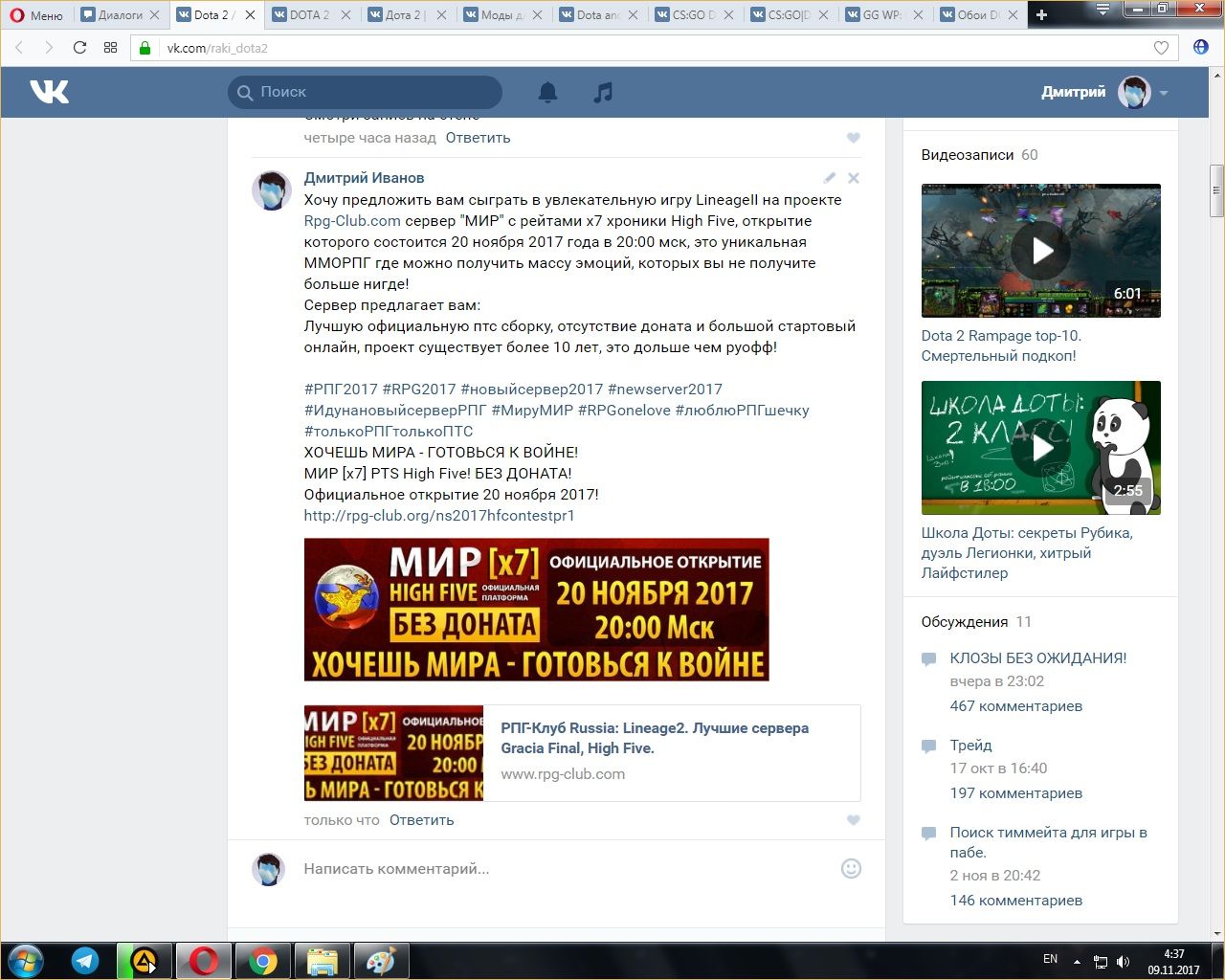Edit comment with the pencil icon
This screenshot has height=980, width=1225.
(x=830, y=178)
